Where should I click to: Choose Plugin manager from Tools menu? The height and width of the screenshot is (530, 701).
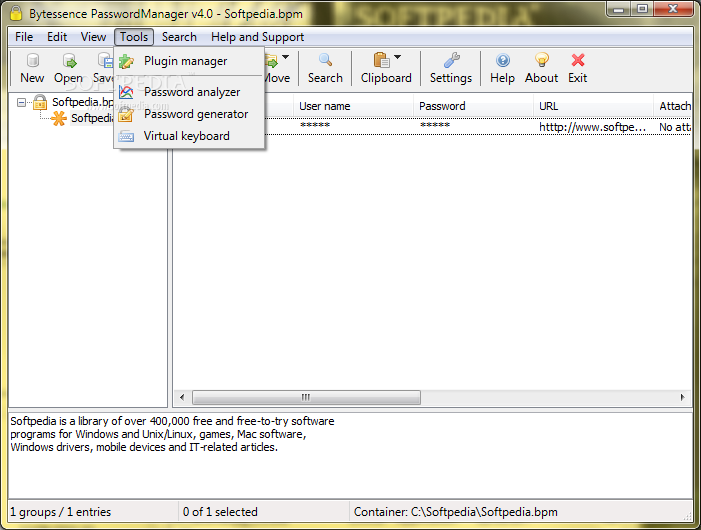189,61
